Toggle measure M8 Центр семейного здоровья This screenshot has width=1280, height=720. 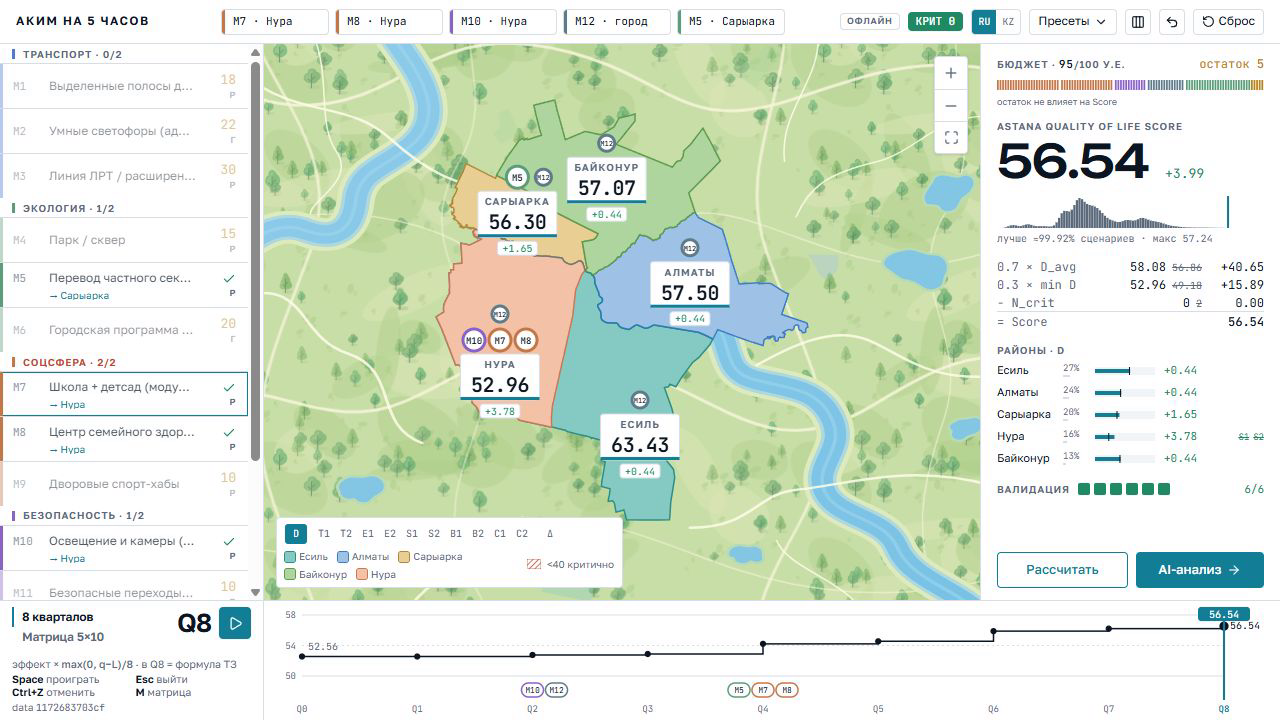click(124, 440)
